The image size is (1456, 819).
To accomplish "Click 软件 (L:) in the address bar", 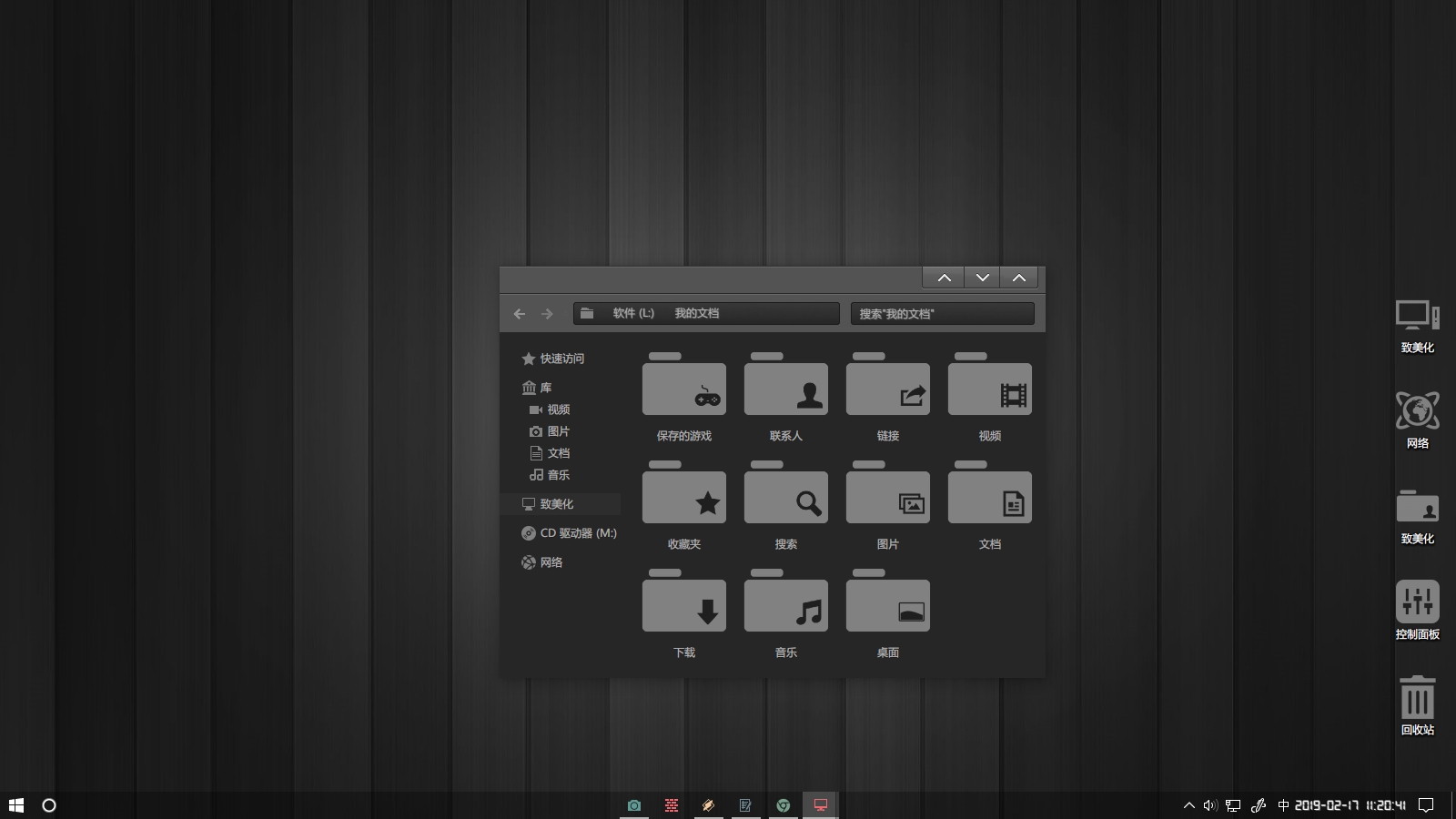I will coord(633,313).
